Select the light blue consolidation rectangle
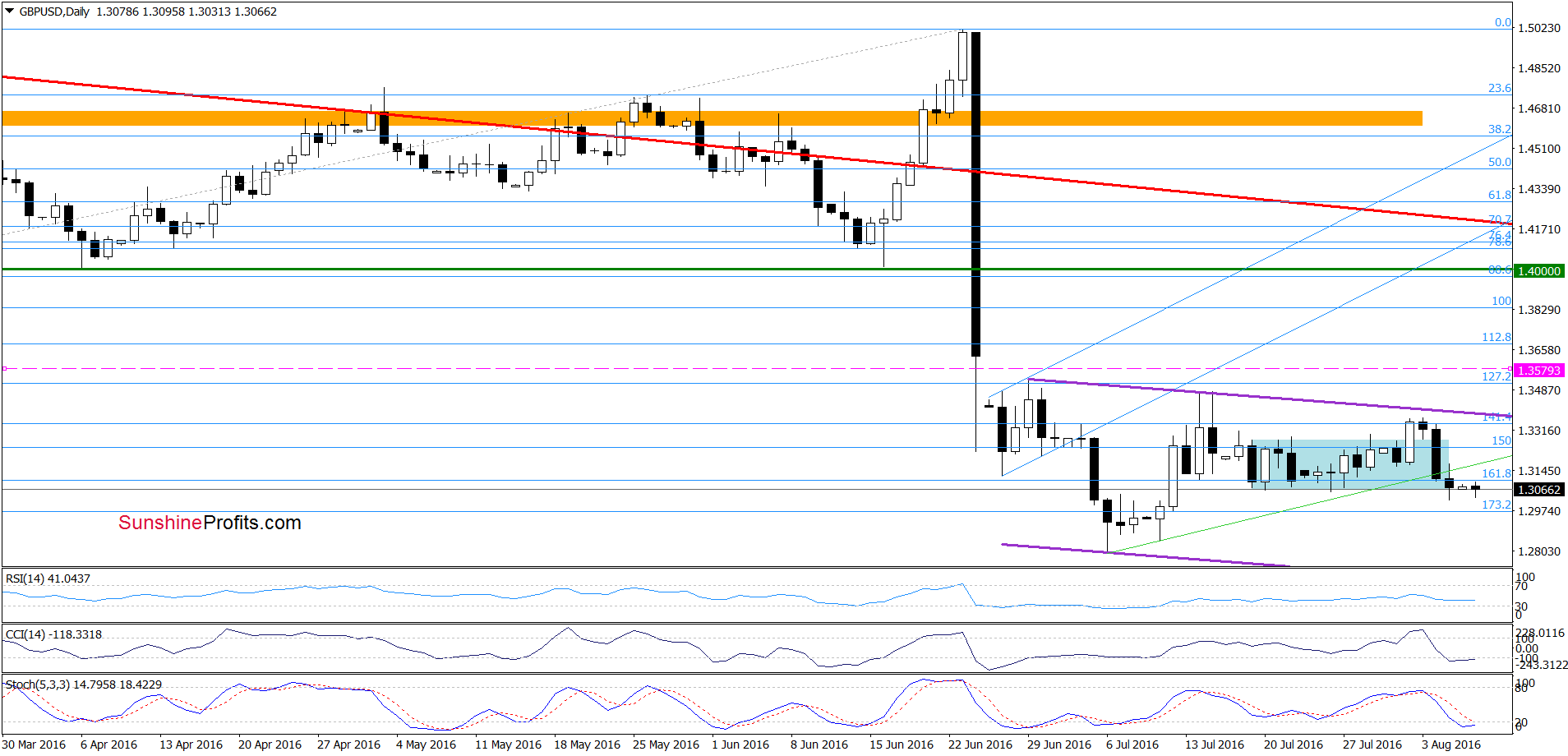The width and height of the screenshot is (1568, 756). [x=1349, y=464]
